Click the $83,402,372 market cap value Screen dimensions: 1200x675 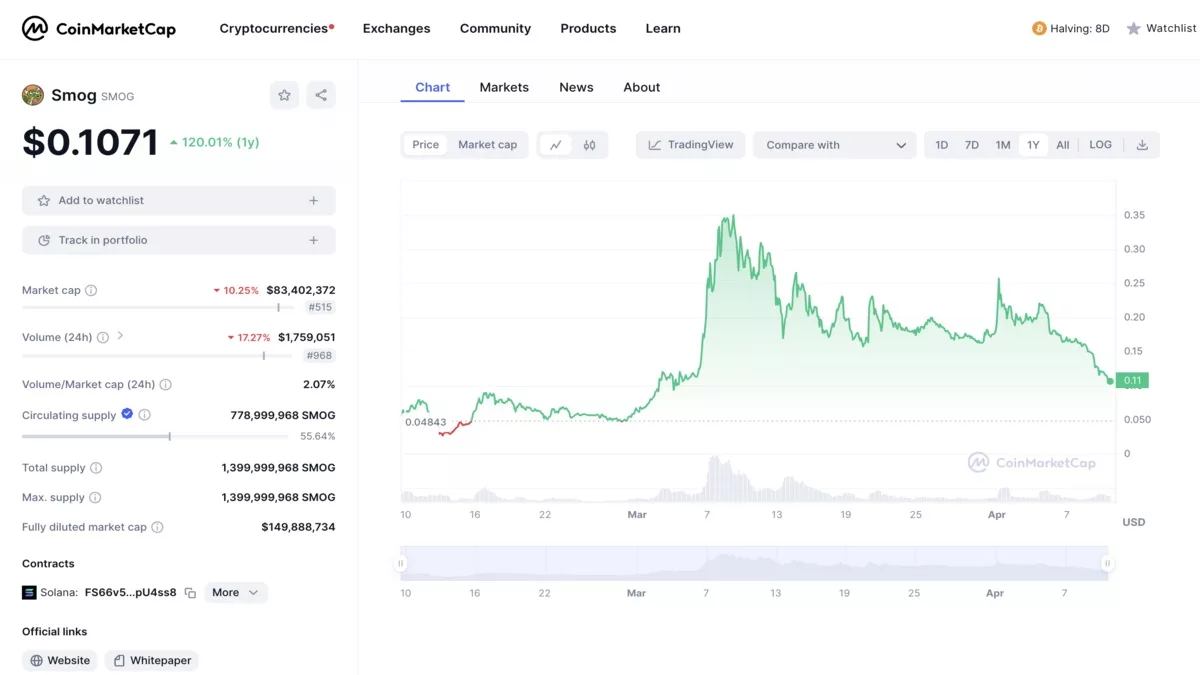coord(301,290)
